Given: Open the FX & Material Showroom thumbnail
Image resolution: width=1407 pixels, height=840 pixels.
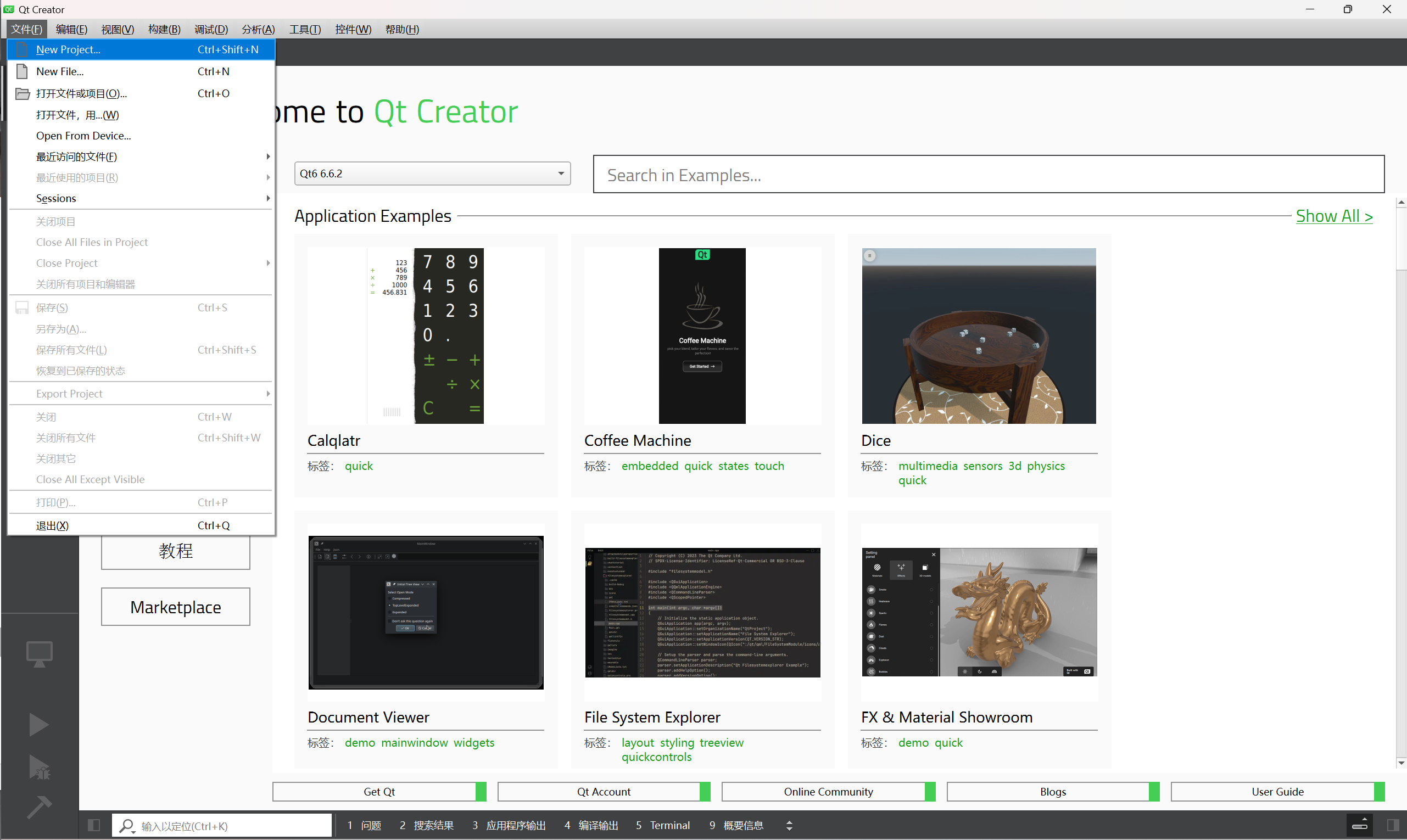Looking at the screenshot, I should (x=979, y=613).
